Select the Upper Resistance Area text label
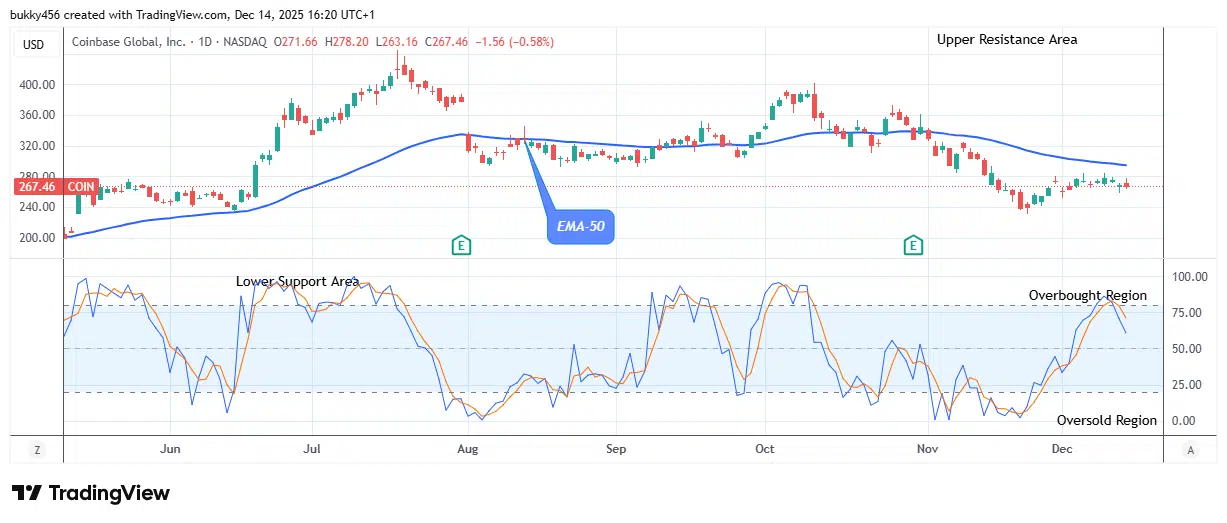 (x=1006, y=39)
